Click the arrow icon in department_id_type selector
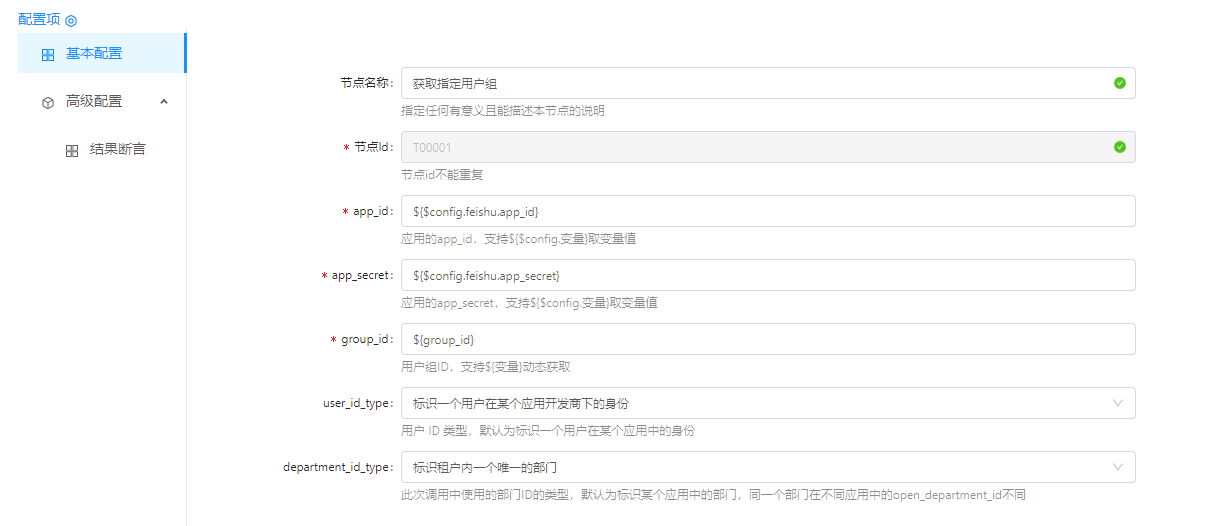The width and height of the screenshot is (1213, 526). tap(1118, 467)
